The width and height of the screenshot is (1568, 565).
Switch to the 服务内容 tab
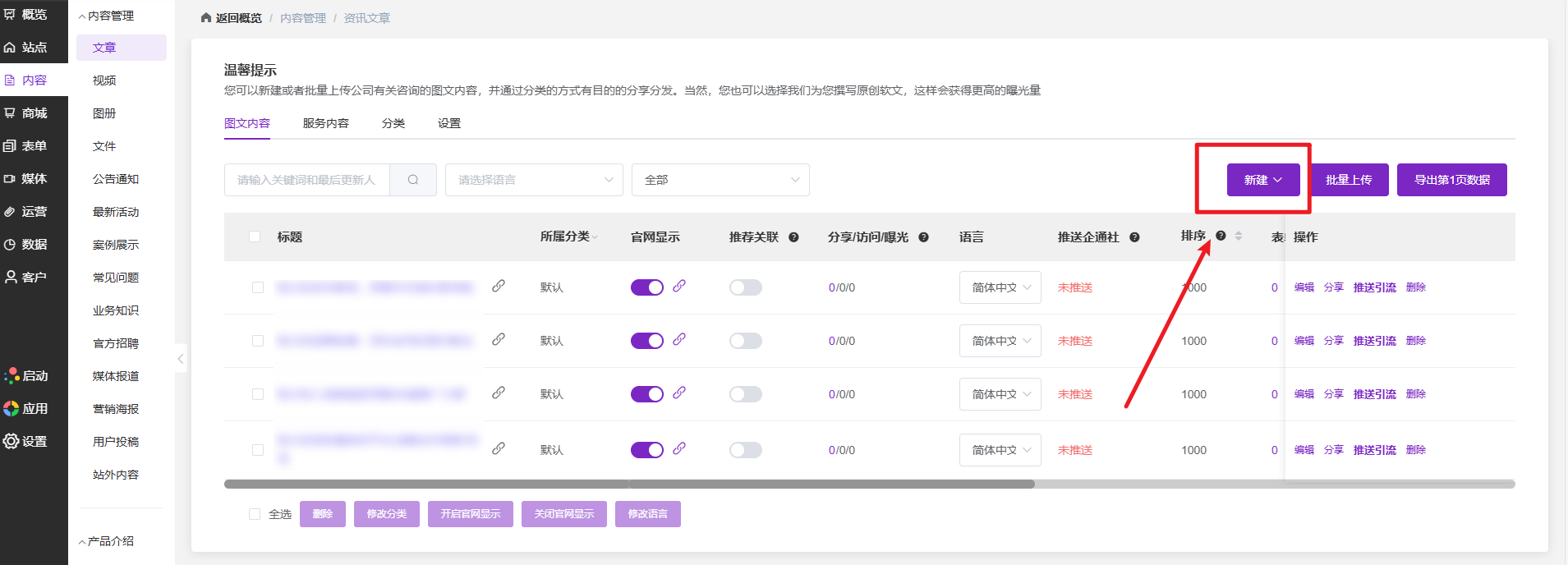click(x=325, y=123)
